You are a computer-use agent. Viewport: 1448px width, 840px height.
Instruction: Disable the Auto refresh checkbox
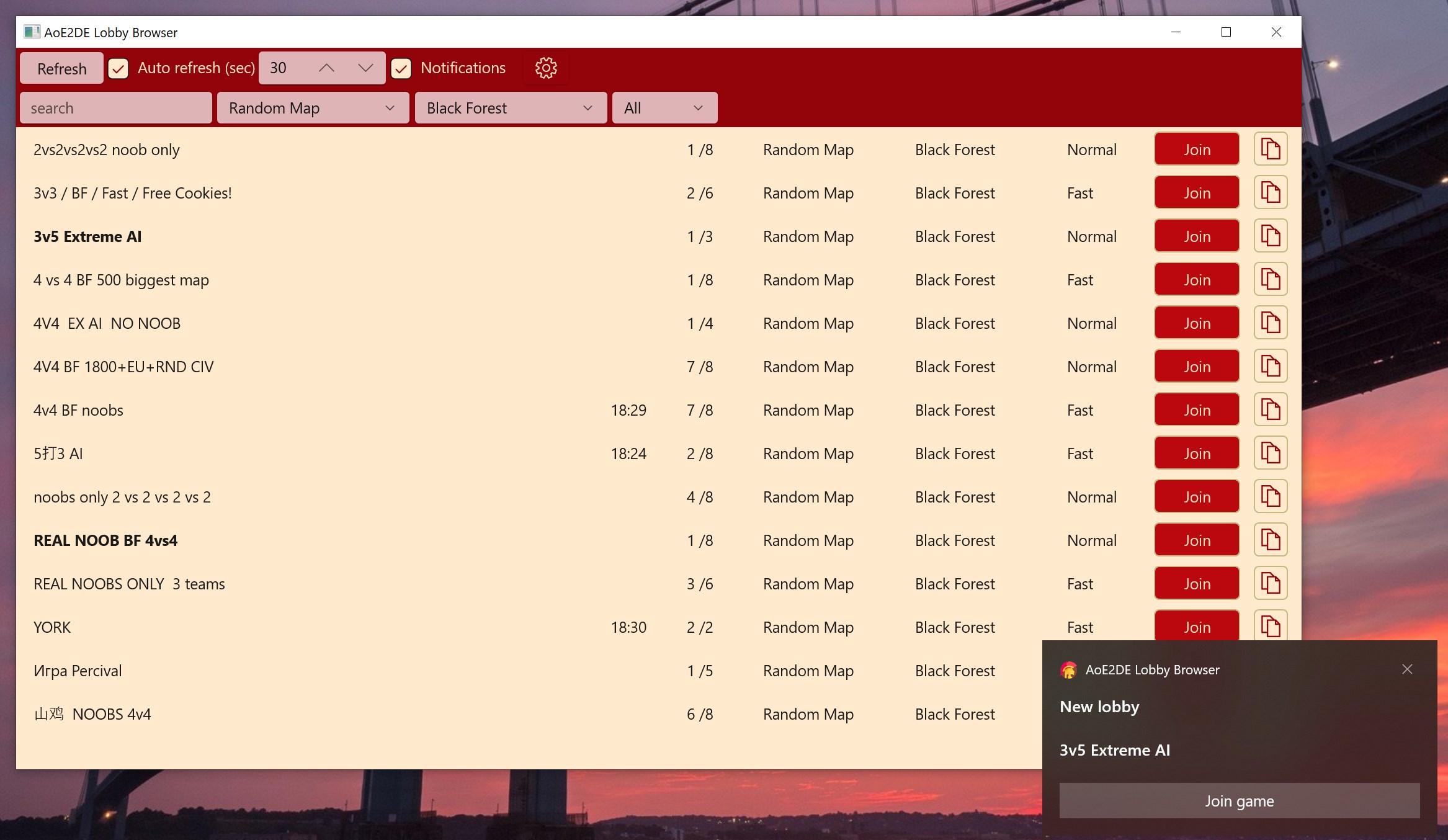(x=118, y=68)
